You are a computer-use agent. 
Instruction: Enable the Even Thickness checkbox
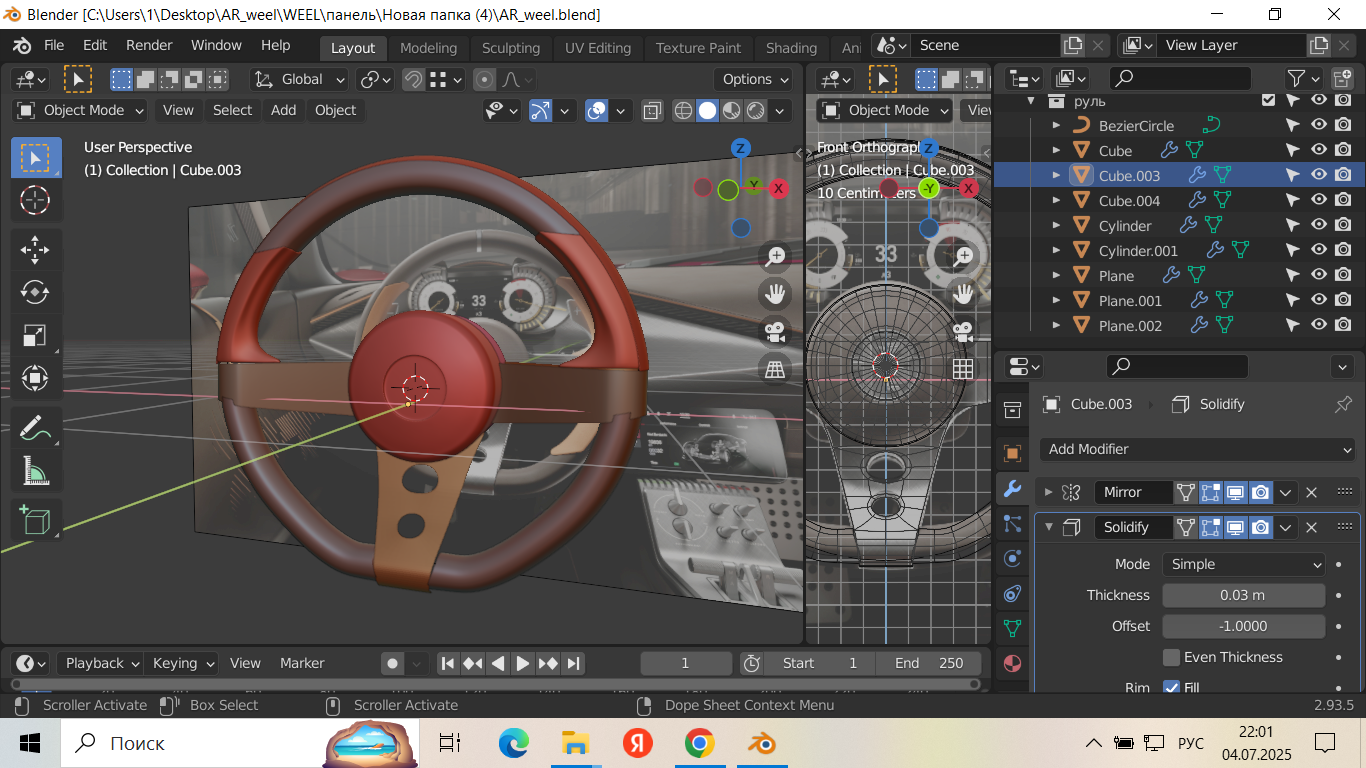(x=1172, y=657)
